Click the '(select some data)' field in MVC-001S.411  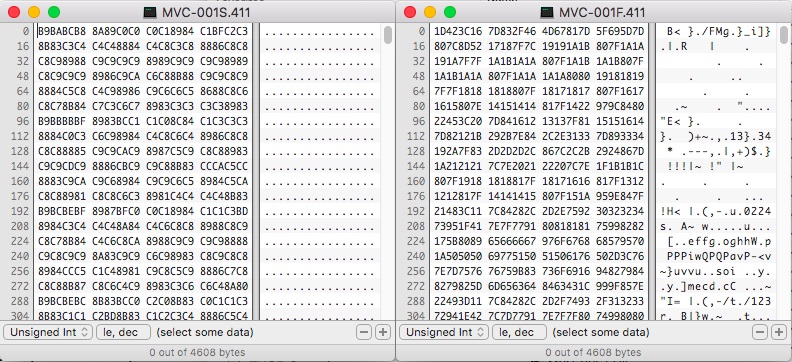click(205, 332)
